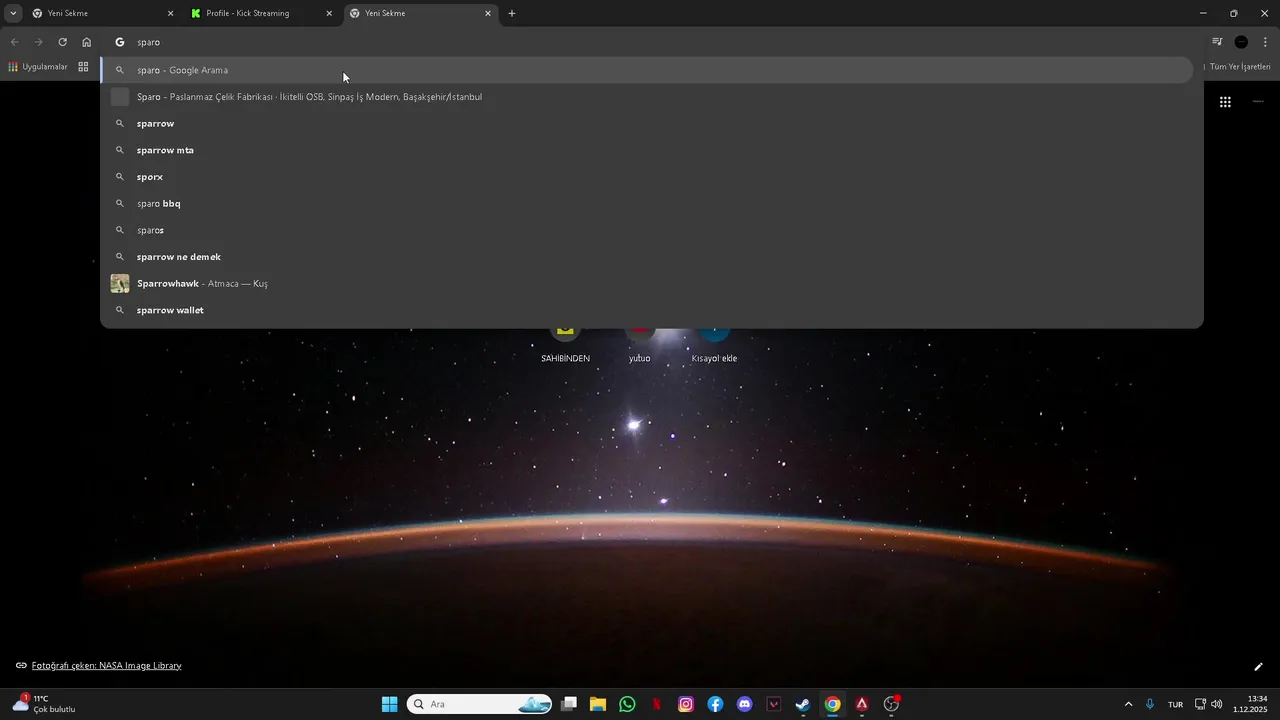The image size is (1280, 720).
Task: Open Valorant from taskbar
Action: pyautogui.click(x=774, y=704)
